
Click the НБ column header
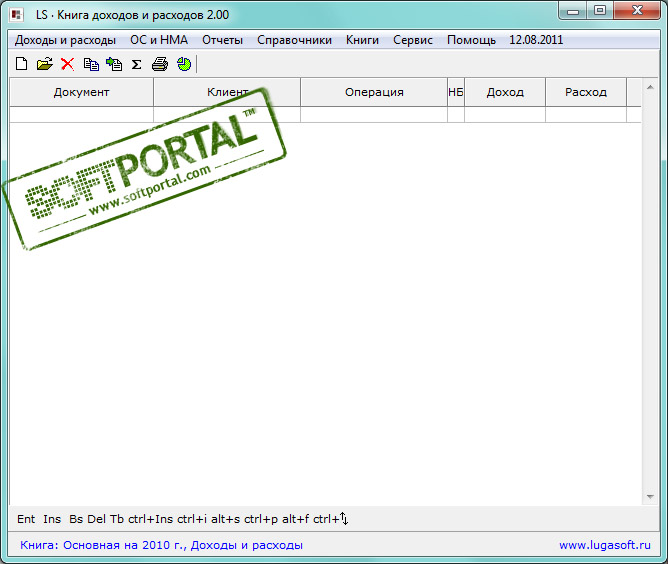click(456, 92)
